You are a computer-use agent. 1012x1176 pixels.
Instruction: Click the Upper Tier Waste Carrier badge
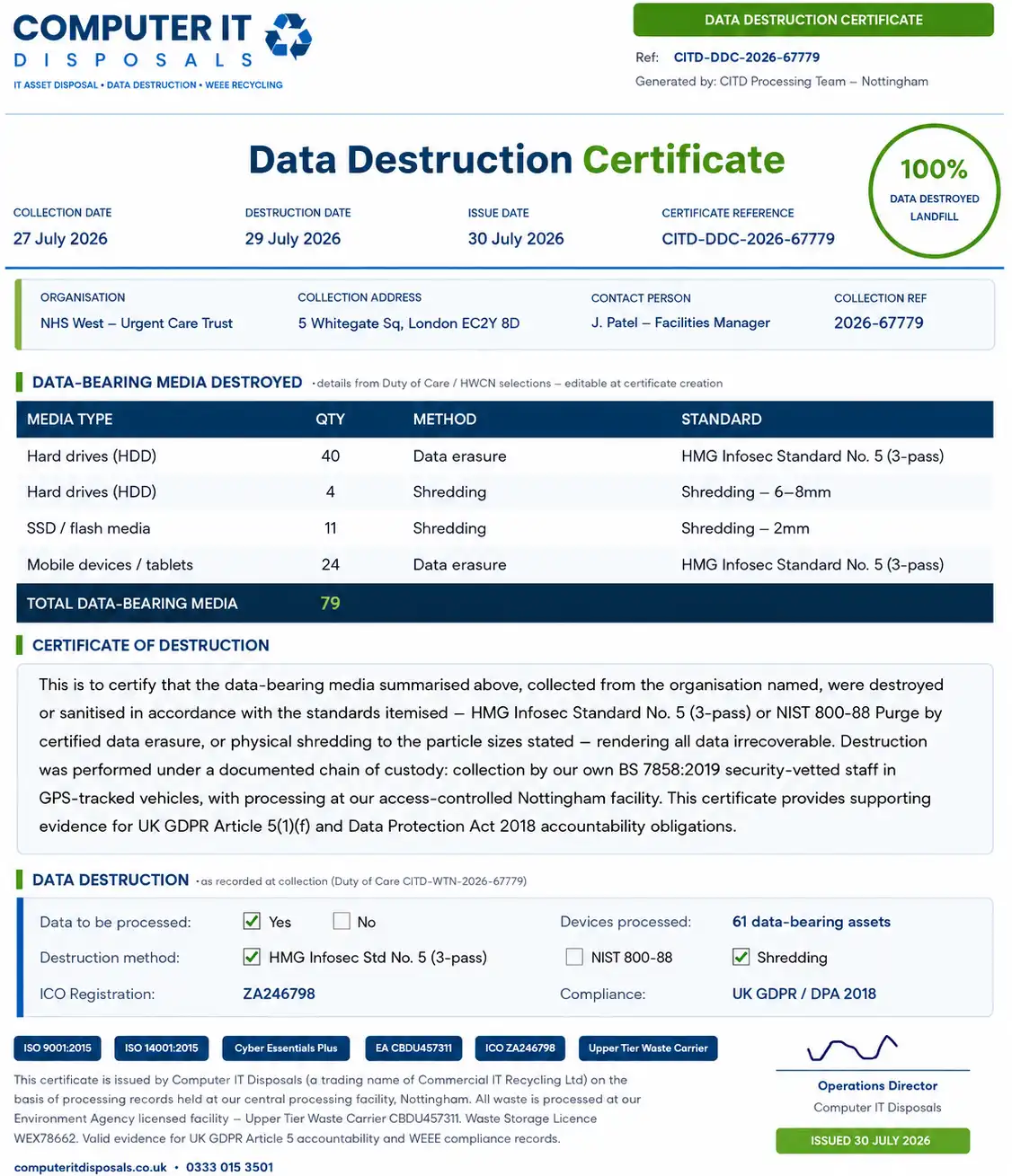(648, 1048)
